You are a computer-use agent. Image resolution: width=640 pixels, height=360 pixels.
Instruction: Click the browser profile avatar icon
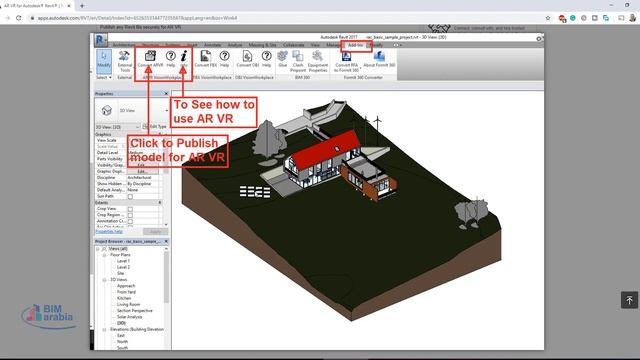[x=633, y=18]
